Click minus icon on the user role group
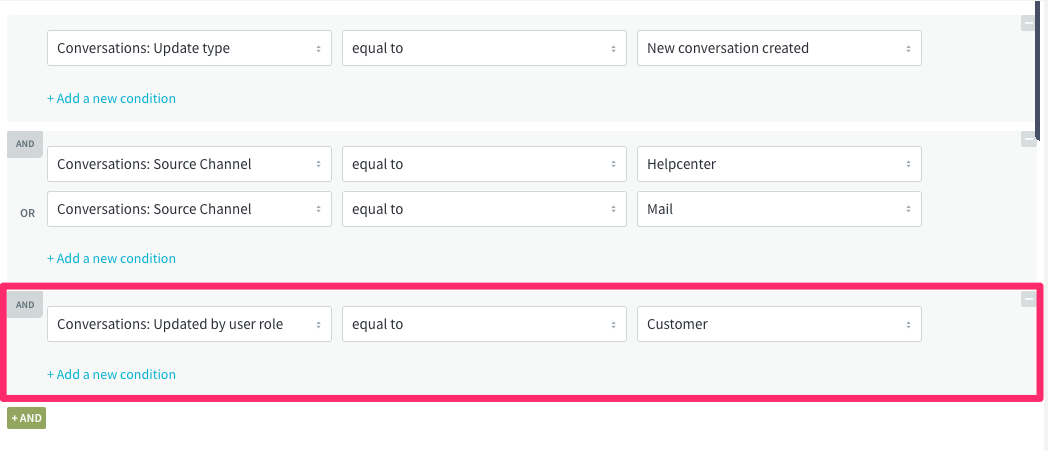Viewport: 1048px width, 451px height. pos(1028,298)
